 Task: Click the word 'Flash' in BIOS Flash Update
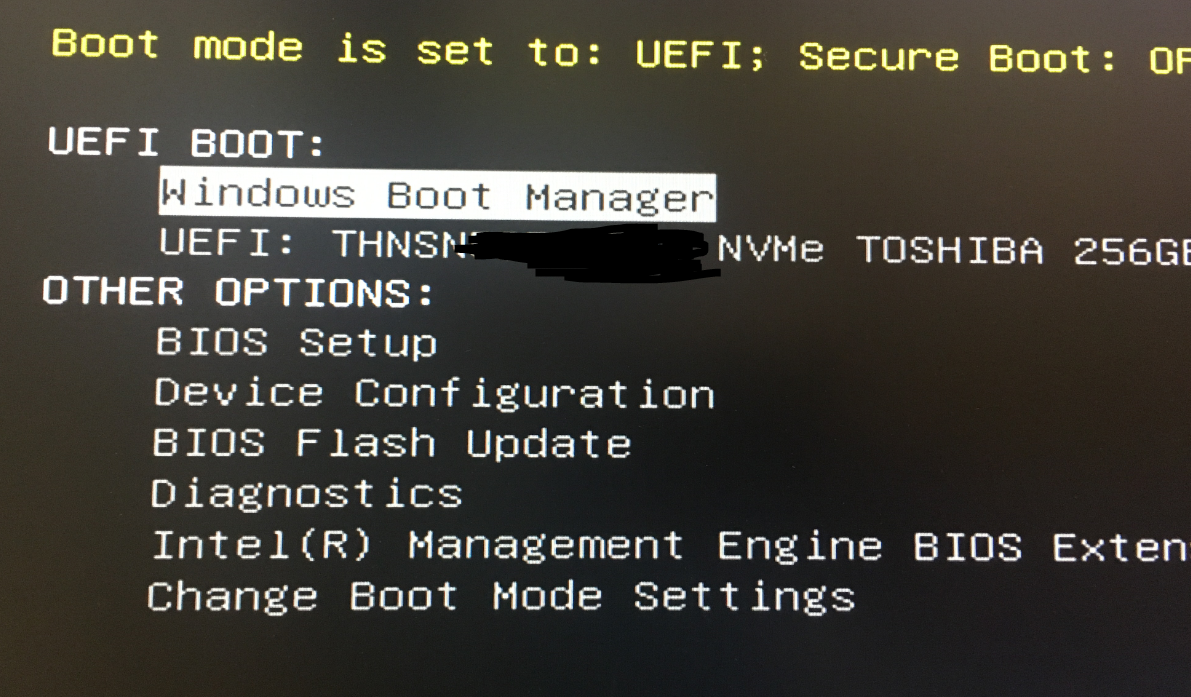(x=365, y=443)
